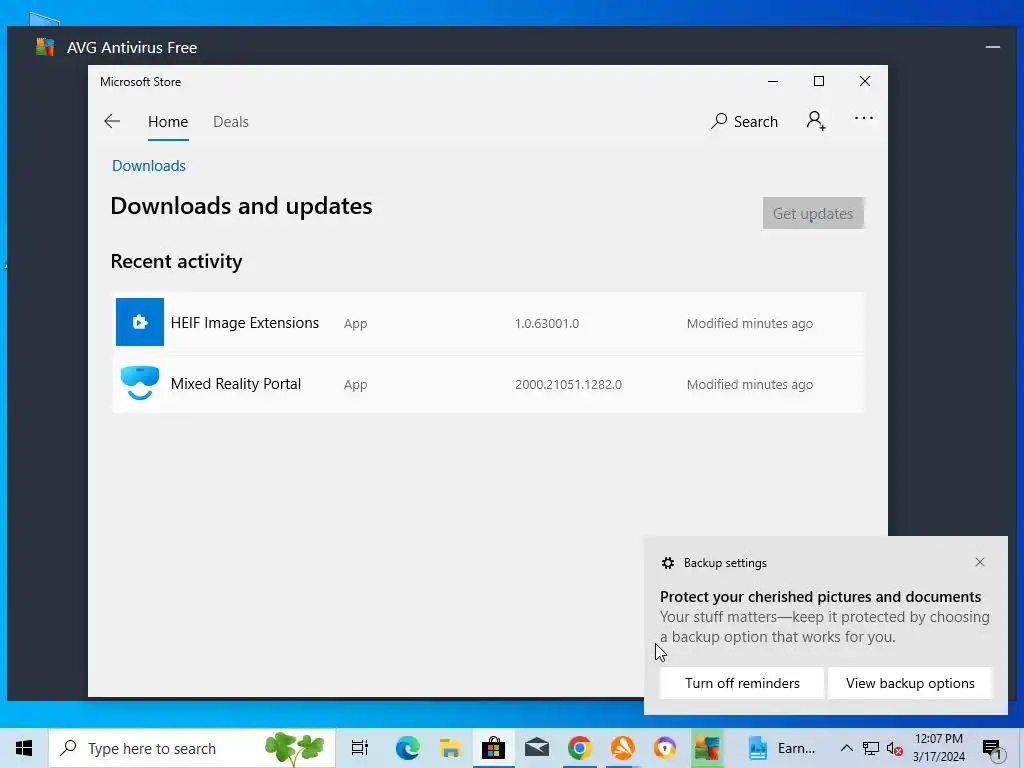Image resolution: width=1024 pixels, height=768 pixels.
Task: Go back using the Store back arrow
Action: 112,121
